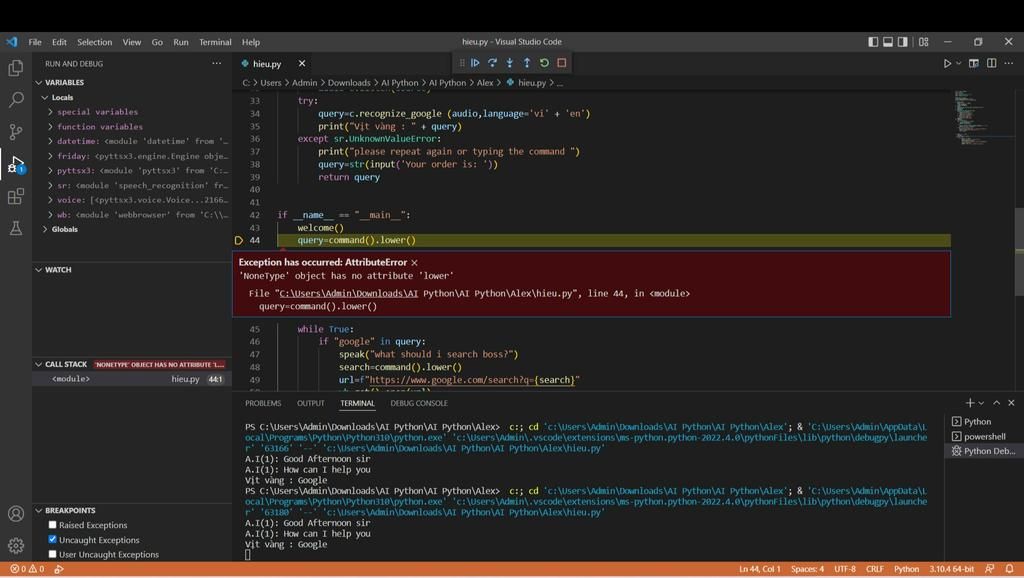This screenshot has width=1024, height=578.
Task: Open the File menu
Action: [35, 42]
